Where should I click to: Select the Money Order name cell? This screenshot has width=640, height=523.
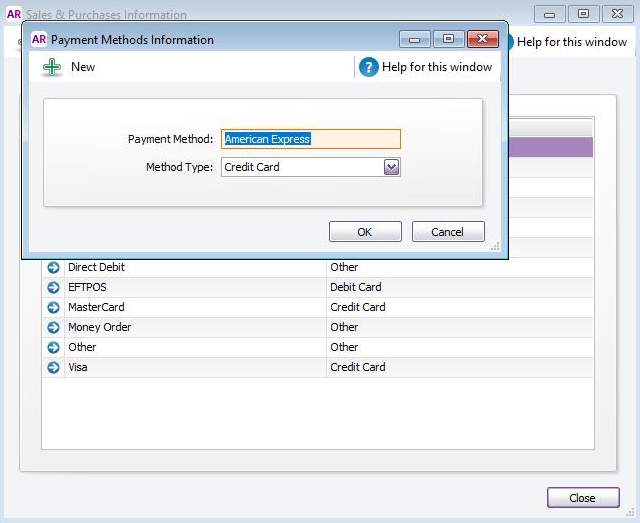click(x=196, y=327)
